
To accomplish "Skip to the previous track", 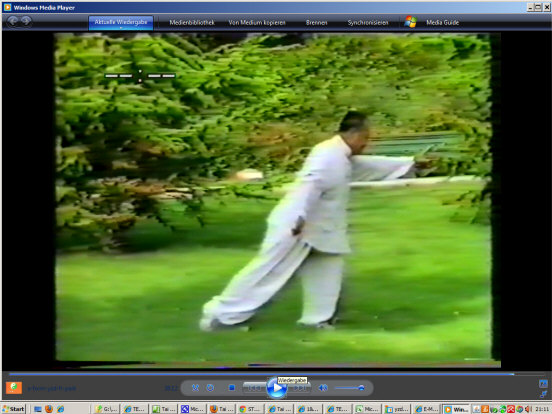I will click(x=255, y=388).
